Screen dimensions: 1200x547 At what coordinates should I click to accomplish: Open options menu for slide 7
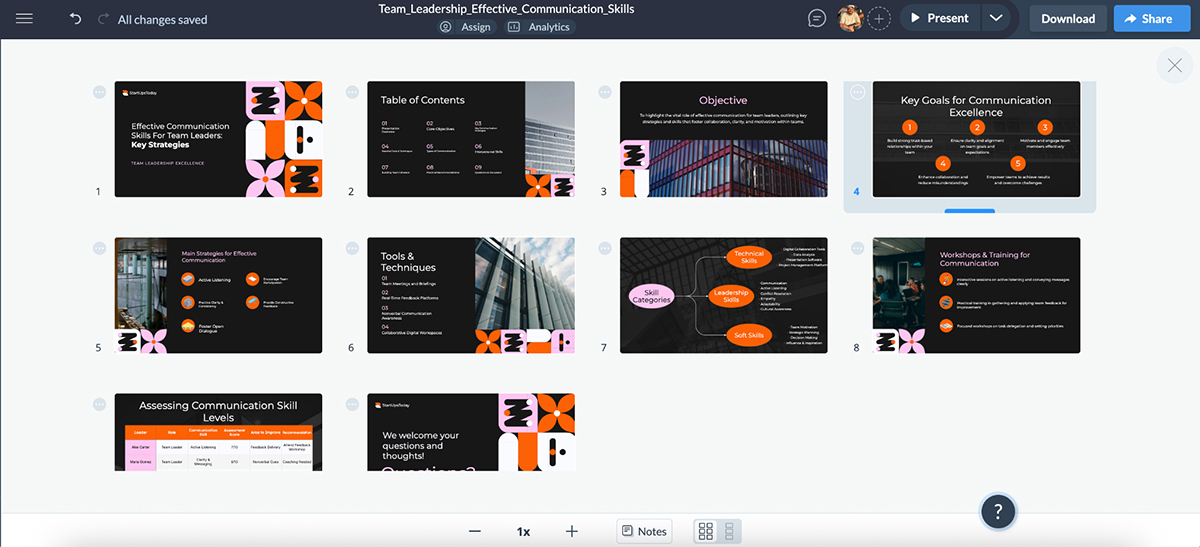tap(604, 248)
